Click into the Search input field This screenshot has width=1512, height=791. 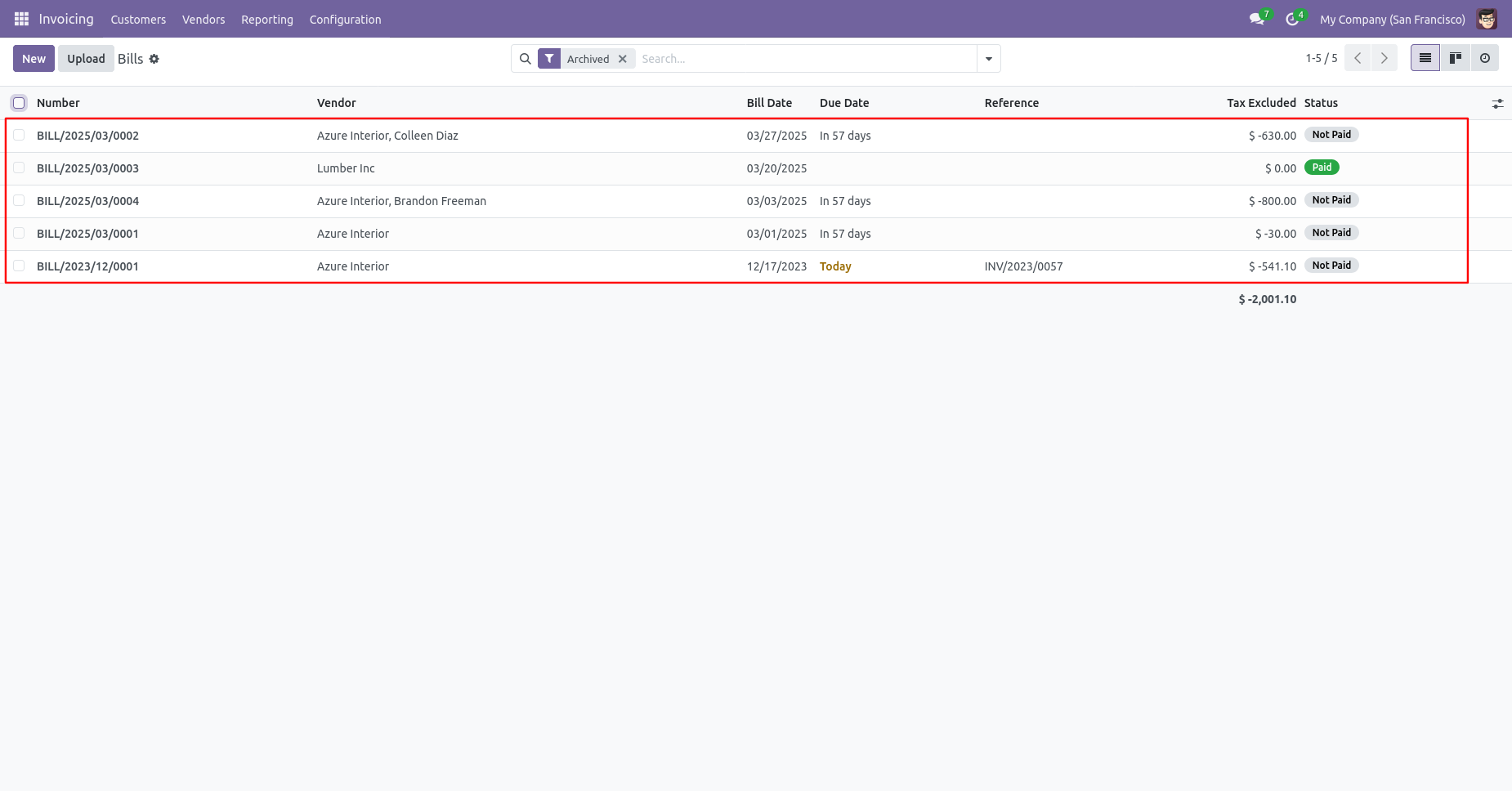(805, 59)
